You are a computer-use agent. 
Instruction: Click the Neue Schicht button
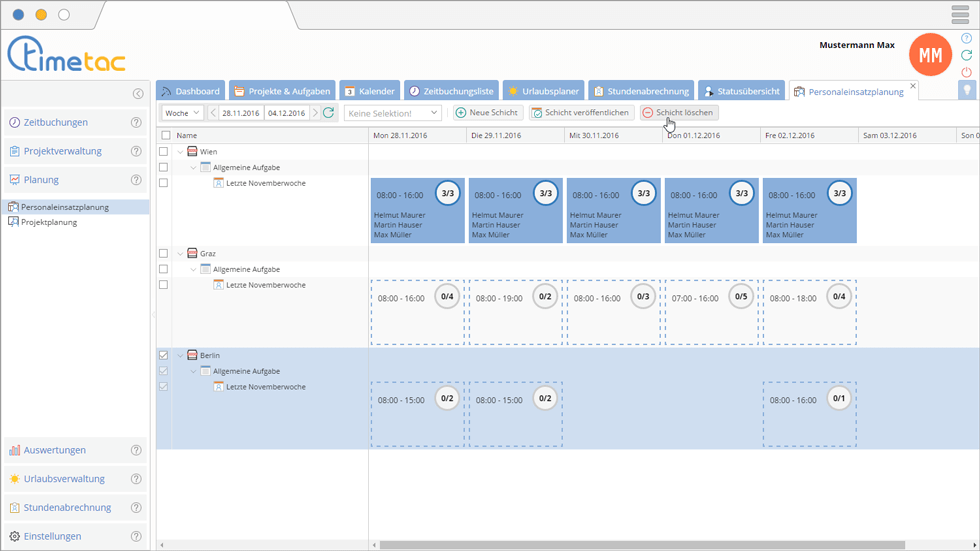point(487,113)
